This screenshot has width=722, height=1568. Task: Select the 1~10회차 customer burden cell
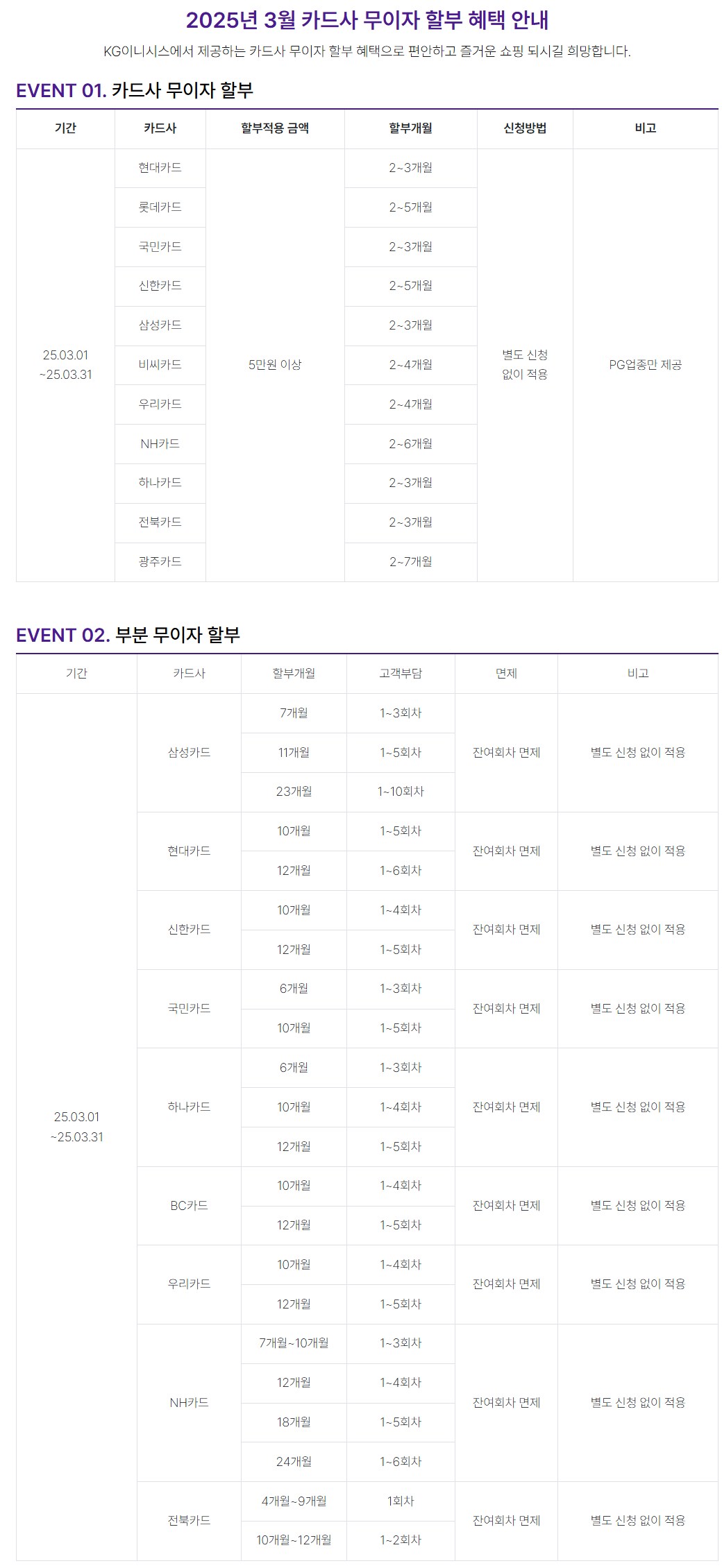[x=401, y=792]
